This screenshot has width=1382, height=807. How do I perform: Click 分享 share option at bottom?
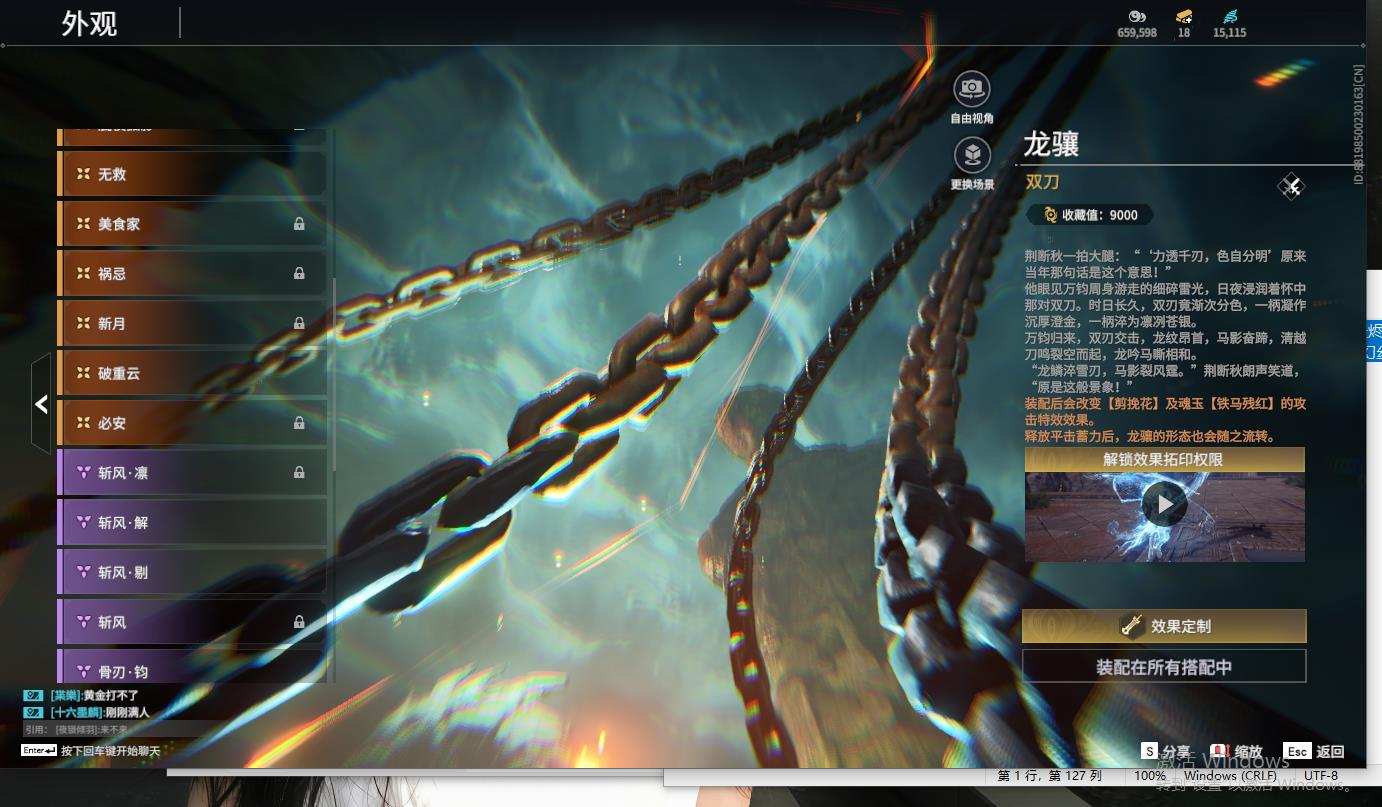[1165, 751]
